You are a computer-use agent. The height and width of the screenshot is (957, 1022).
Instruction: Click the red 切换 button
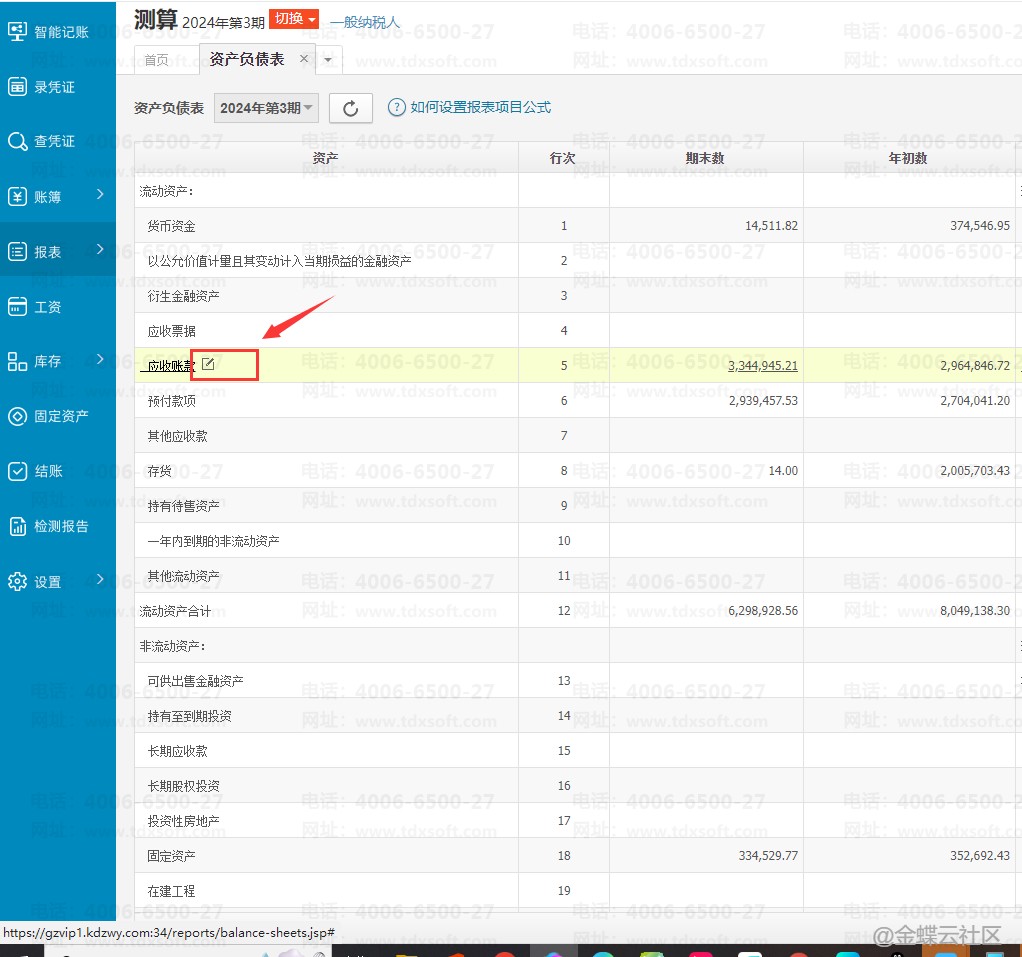(x=294, y=19)
